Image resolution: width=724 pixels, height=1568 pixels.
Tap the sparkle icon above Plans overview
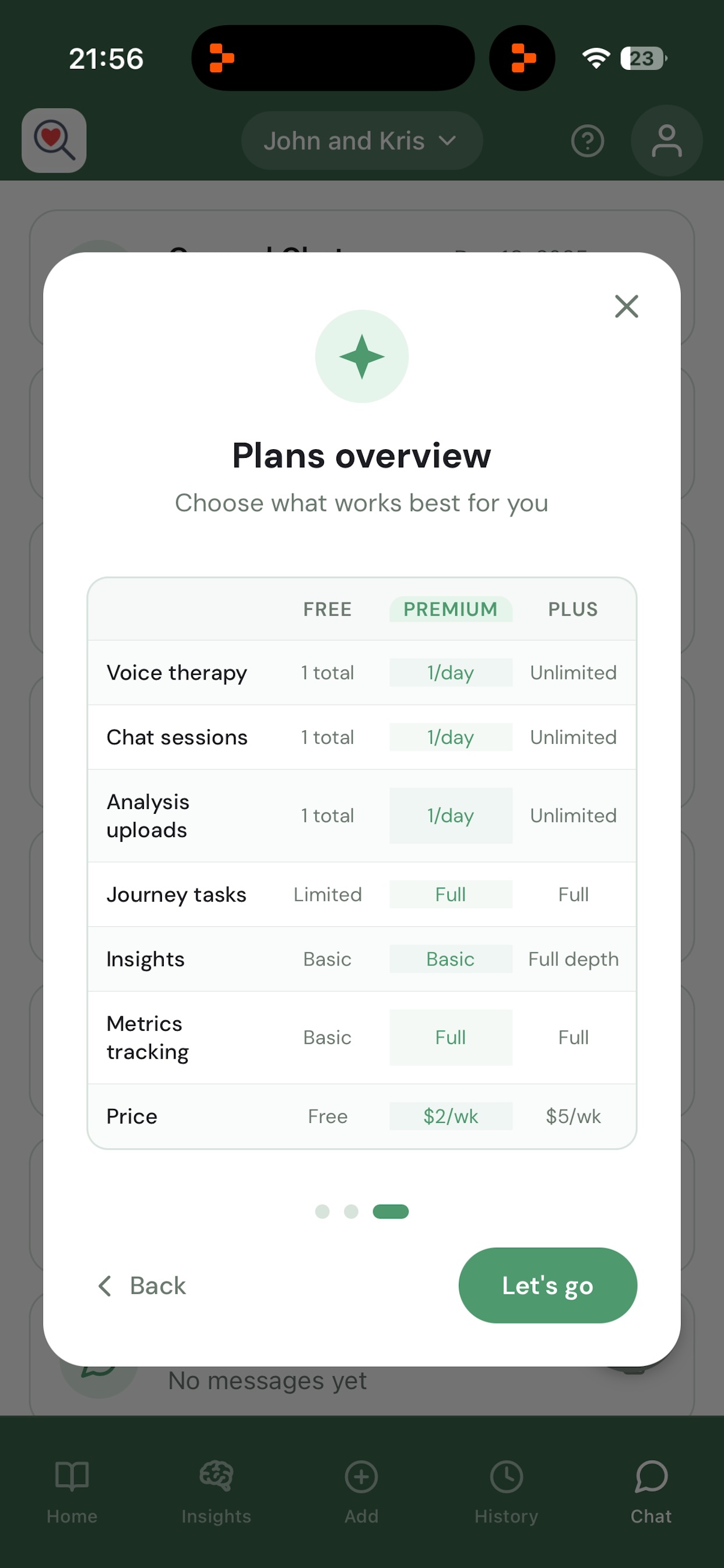tap(361, 355)
